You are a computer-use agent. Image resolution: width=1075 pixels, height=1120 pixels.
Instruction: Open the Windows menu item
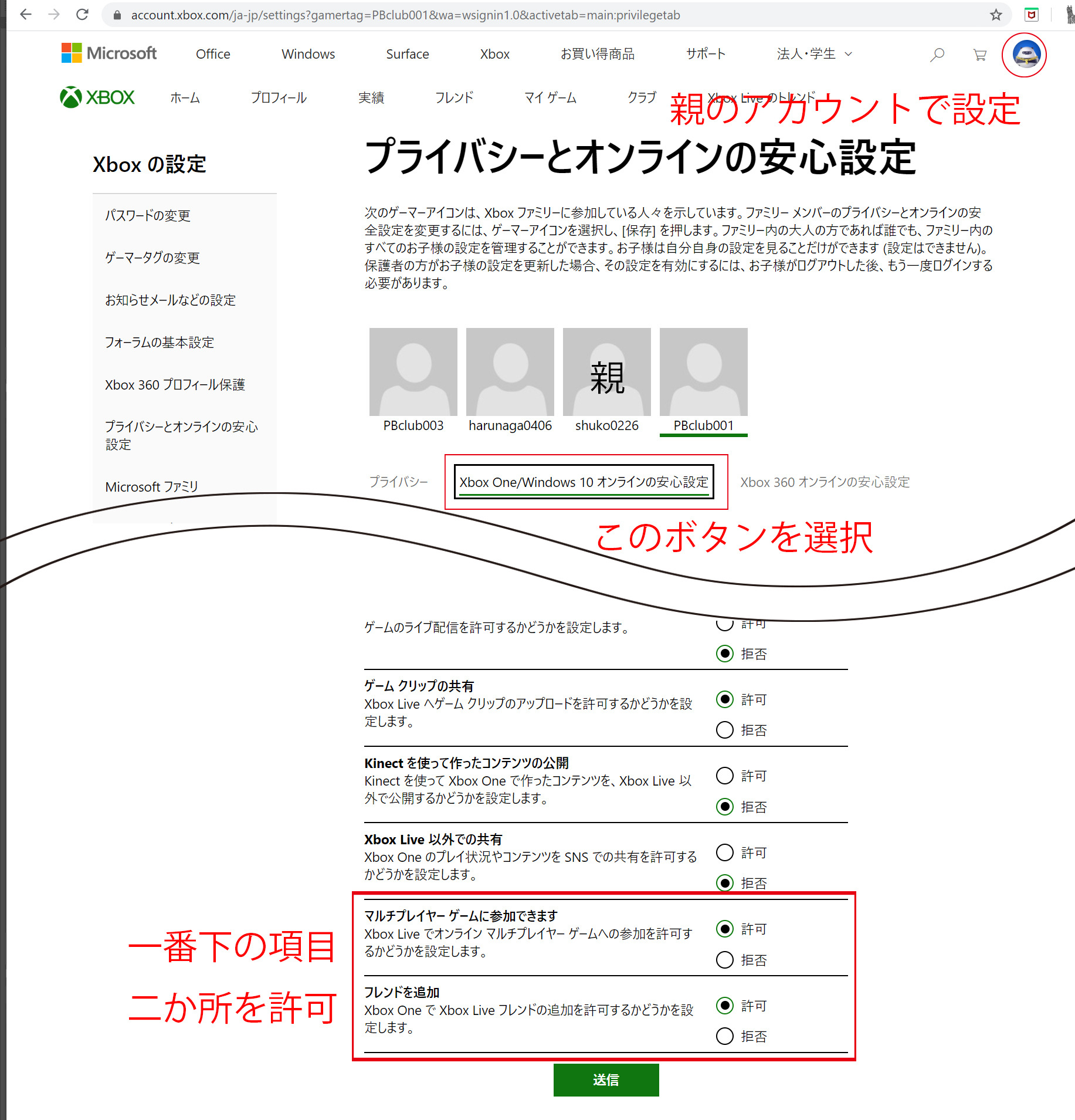[308, 54]
